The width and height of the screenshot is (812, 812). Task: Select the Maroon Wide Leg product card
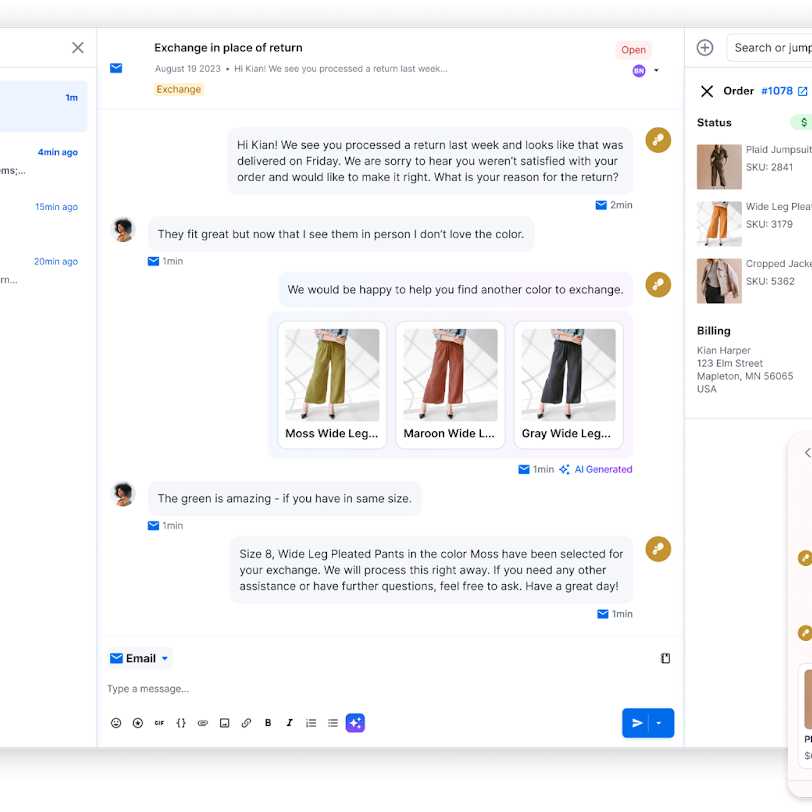pos(449,384)
